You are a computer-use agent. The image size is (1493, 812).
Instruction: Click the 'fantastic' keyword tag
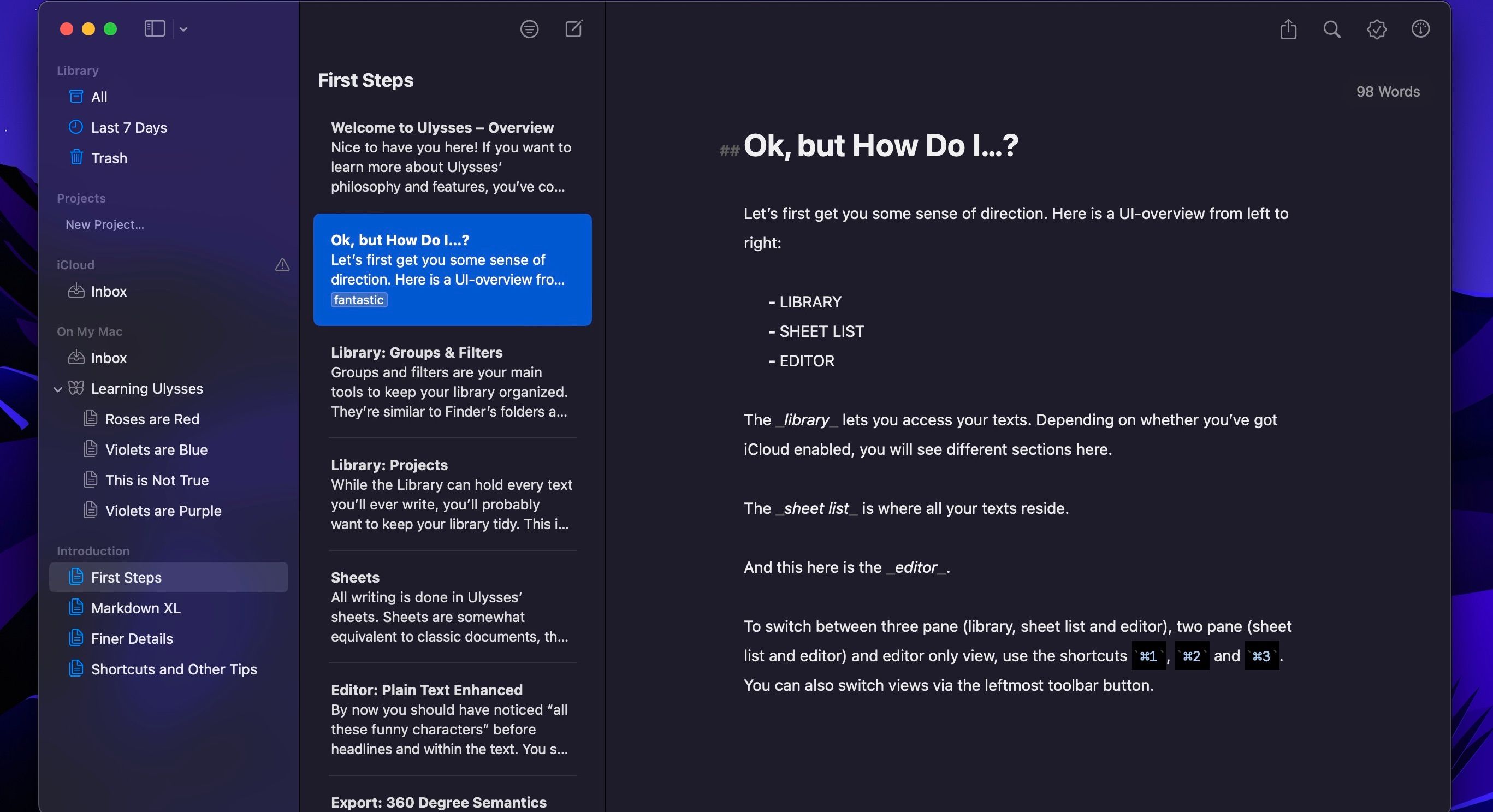click(x=358, y=300)
